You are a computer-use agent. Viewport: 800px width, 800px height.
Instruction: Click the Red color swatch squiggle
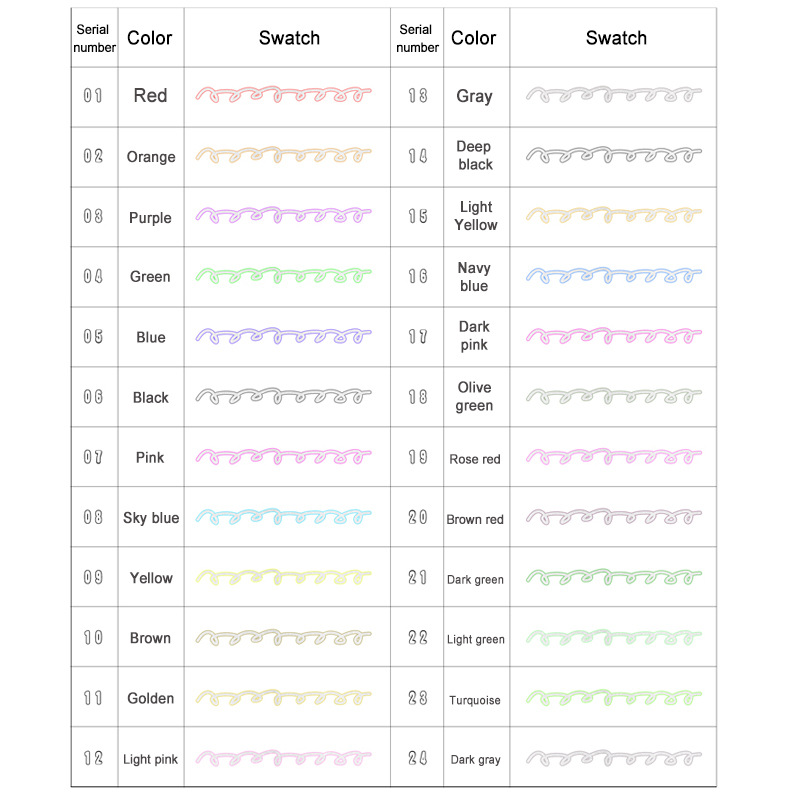click(x=284, y=96)
